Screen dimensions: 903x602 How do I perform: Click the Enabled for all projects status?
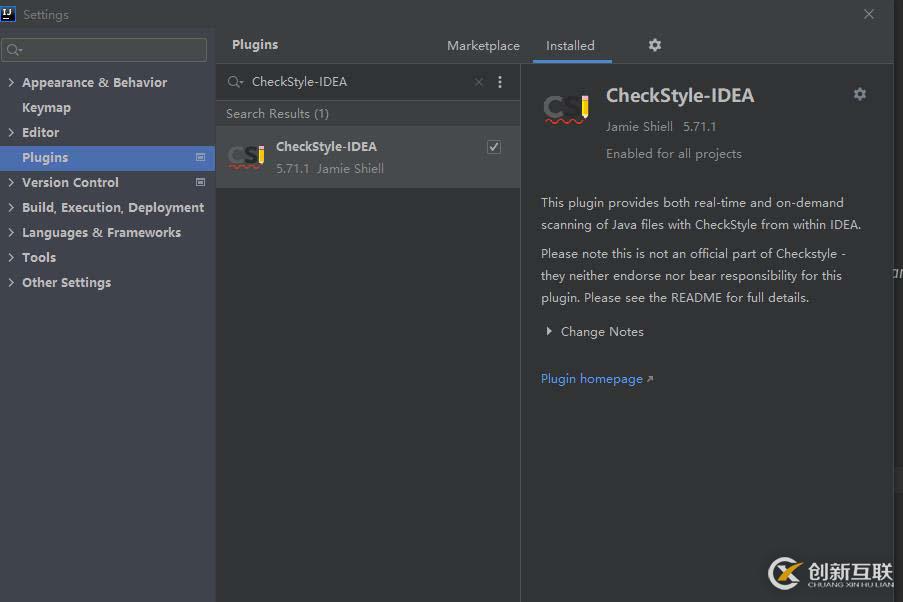pos(674,154)
